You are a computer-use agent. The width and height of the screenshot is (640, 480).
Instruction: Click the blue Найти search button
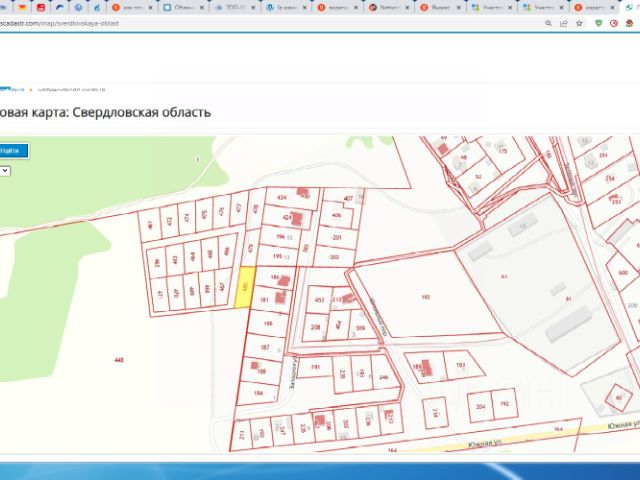(13, 151)
